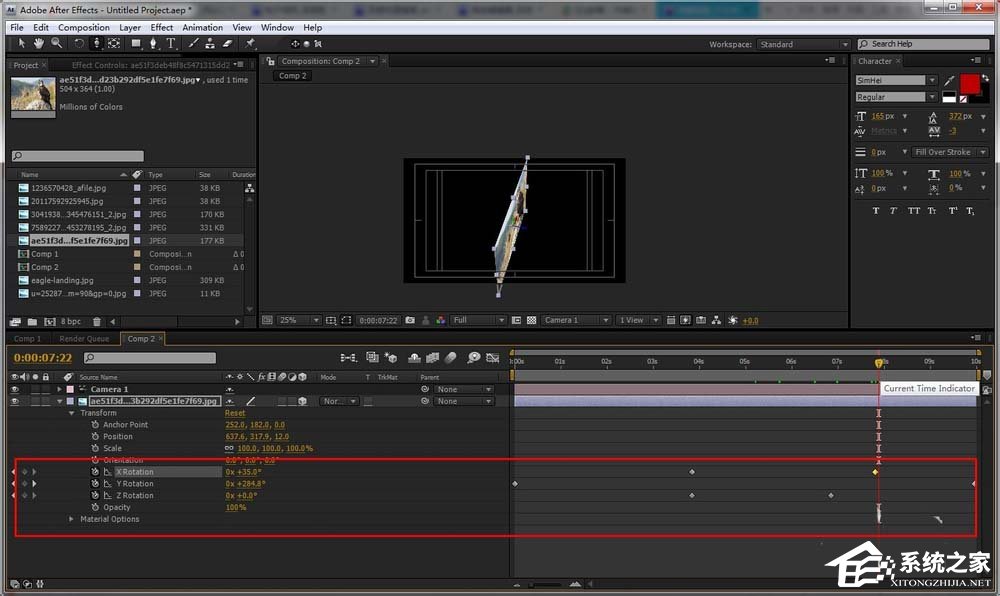The width and height of the screenshot is (1000, 596).
Task: Select eagle-landing.jpg in the Project panel
Action: pos(61,281)
